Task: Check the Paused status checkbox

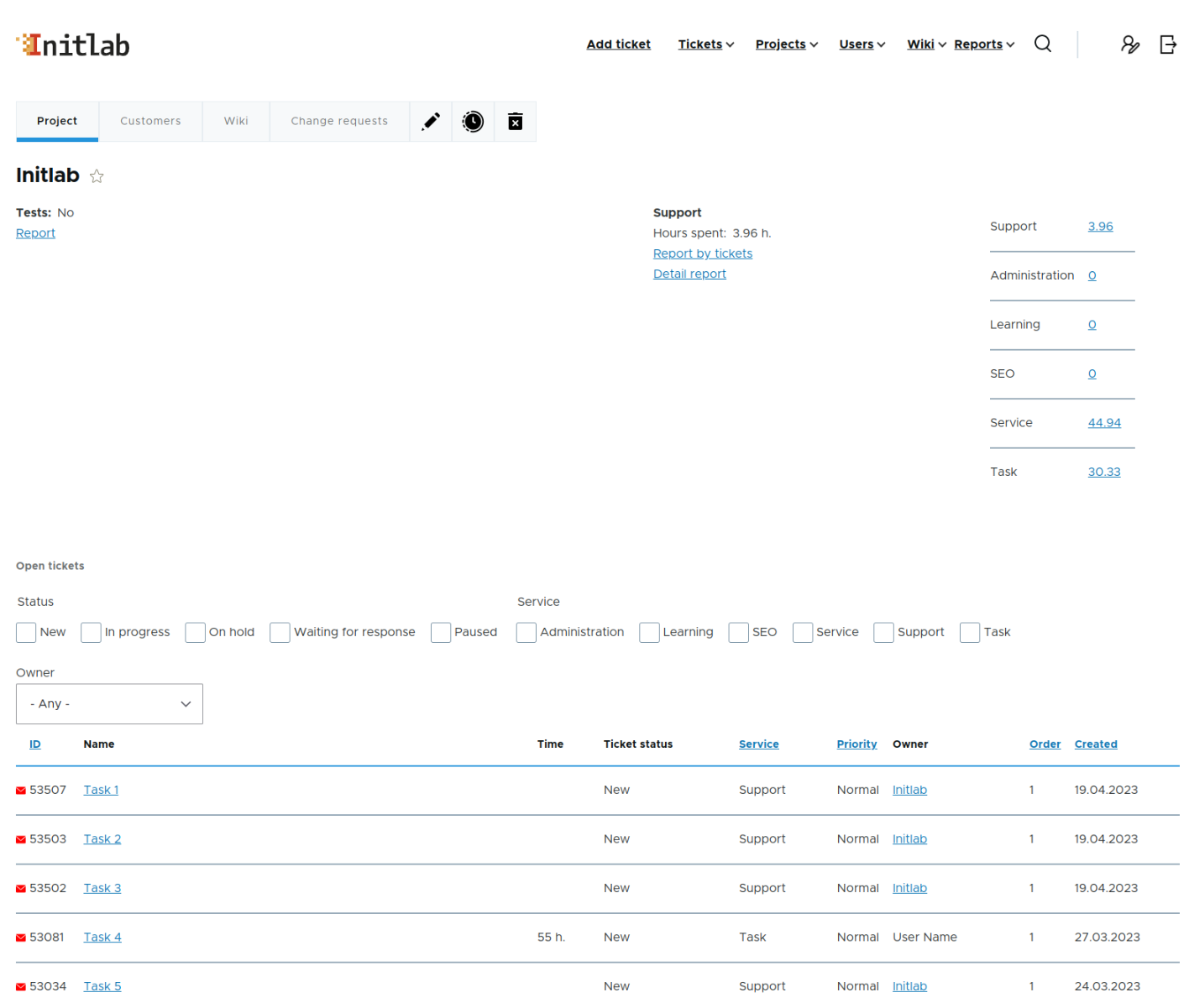Action: click(441, 632)
